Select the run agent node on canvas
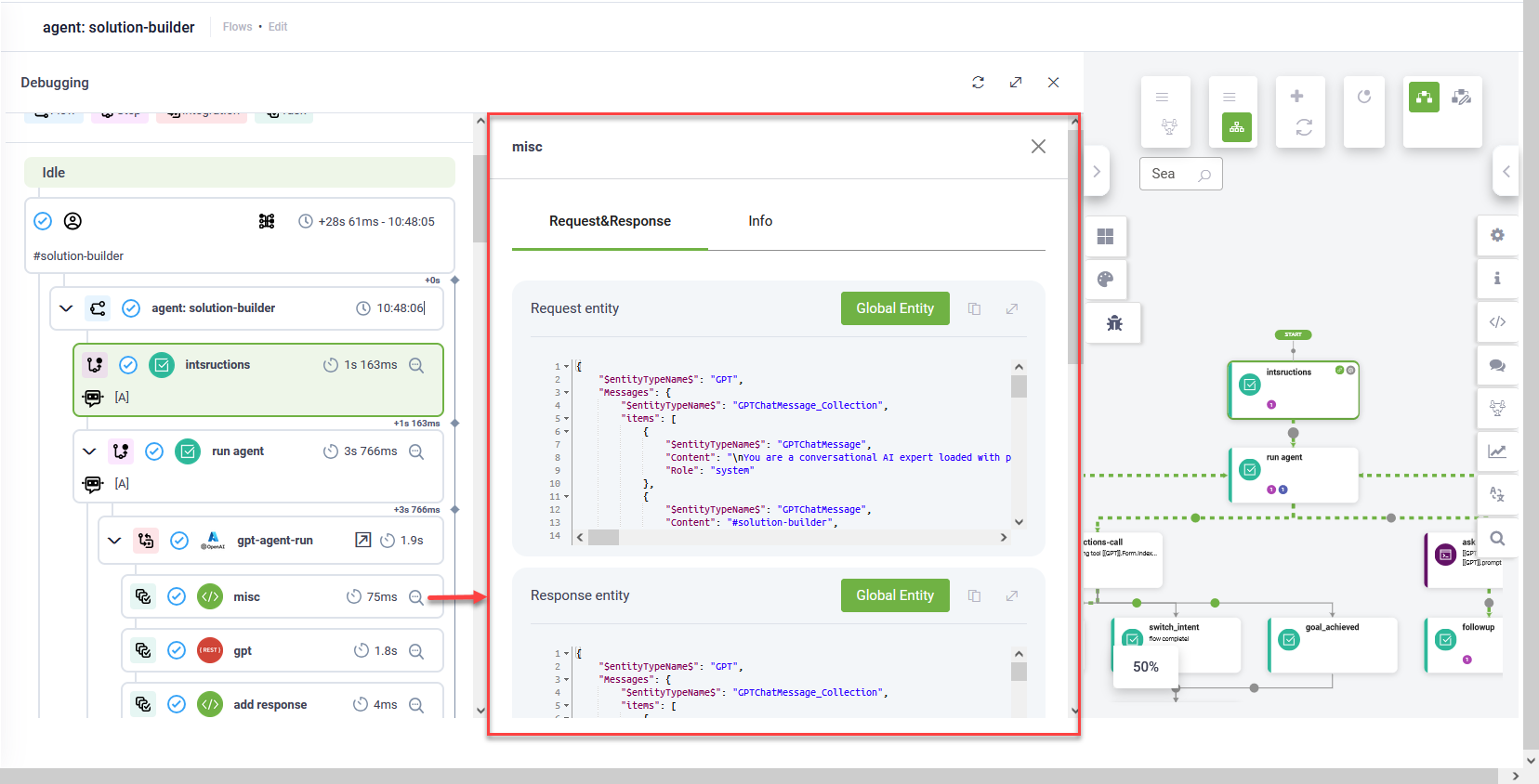Viewport: 1539px width, 784px height. coord(1294,475)
